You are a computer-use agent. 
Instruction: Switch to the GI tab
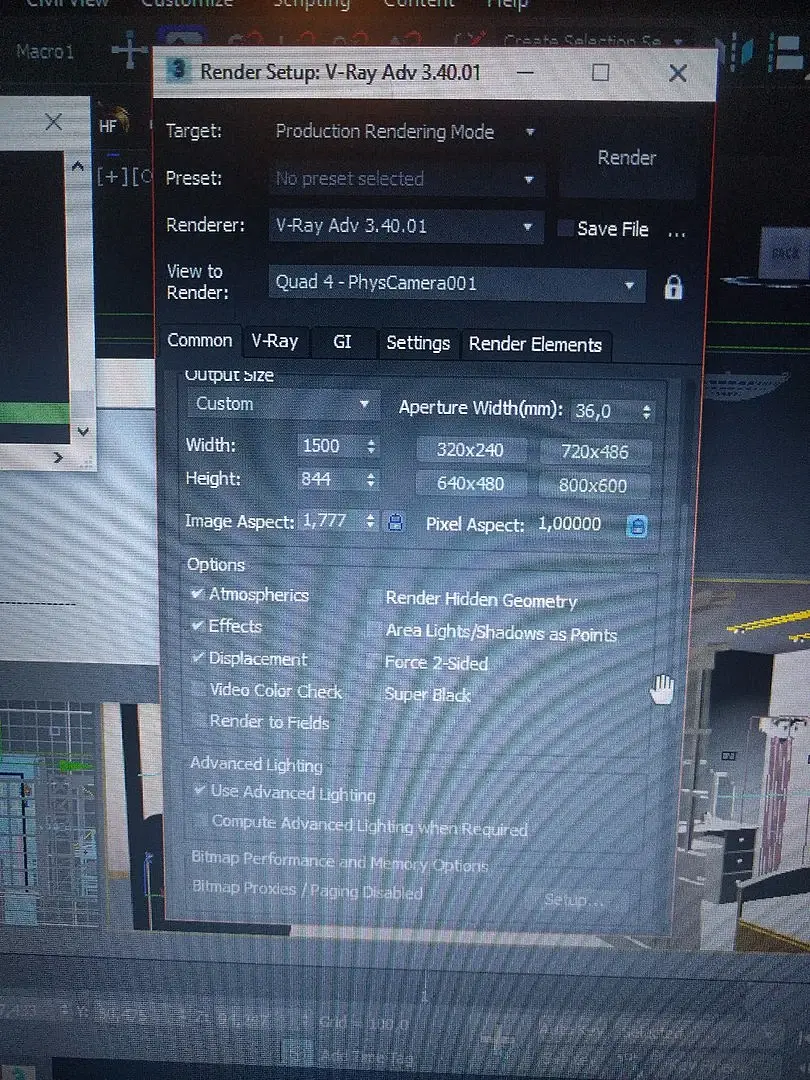(x=342, y=342)
